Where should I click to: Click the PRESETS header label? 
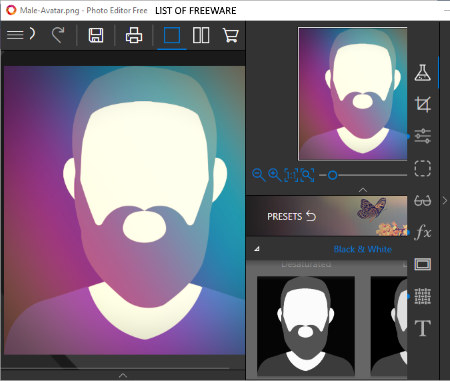tap(284, 217)
